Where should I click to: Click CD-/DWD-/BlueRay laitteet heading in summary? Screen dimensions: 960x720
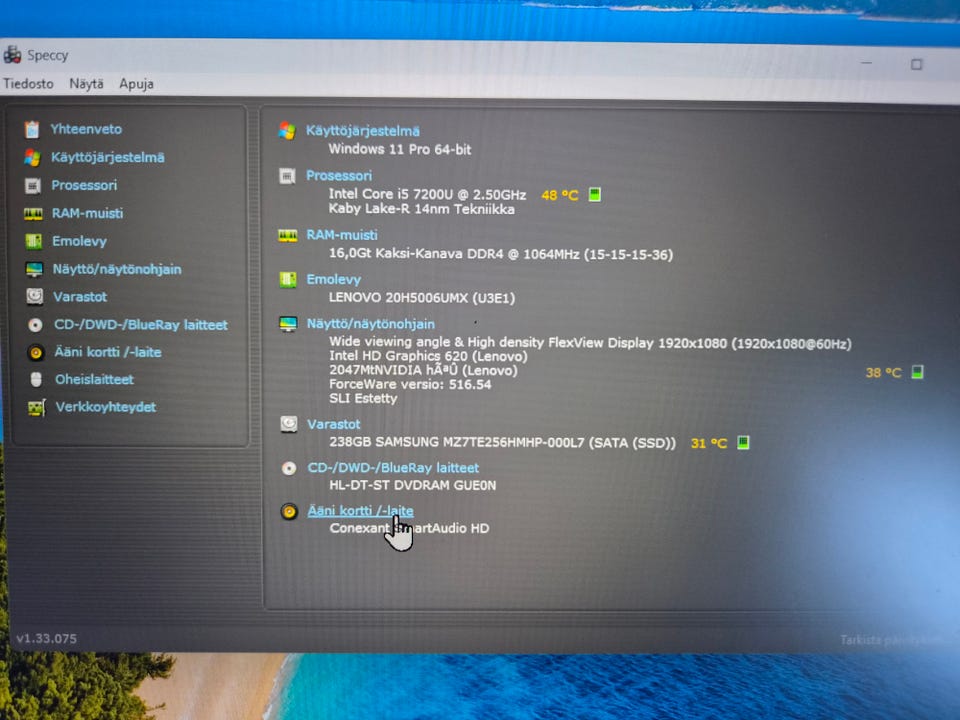click(x=393, y=468)
